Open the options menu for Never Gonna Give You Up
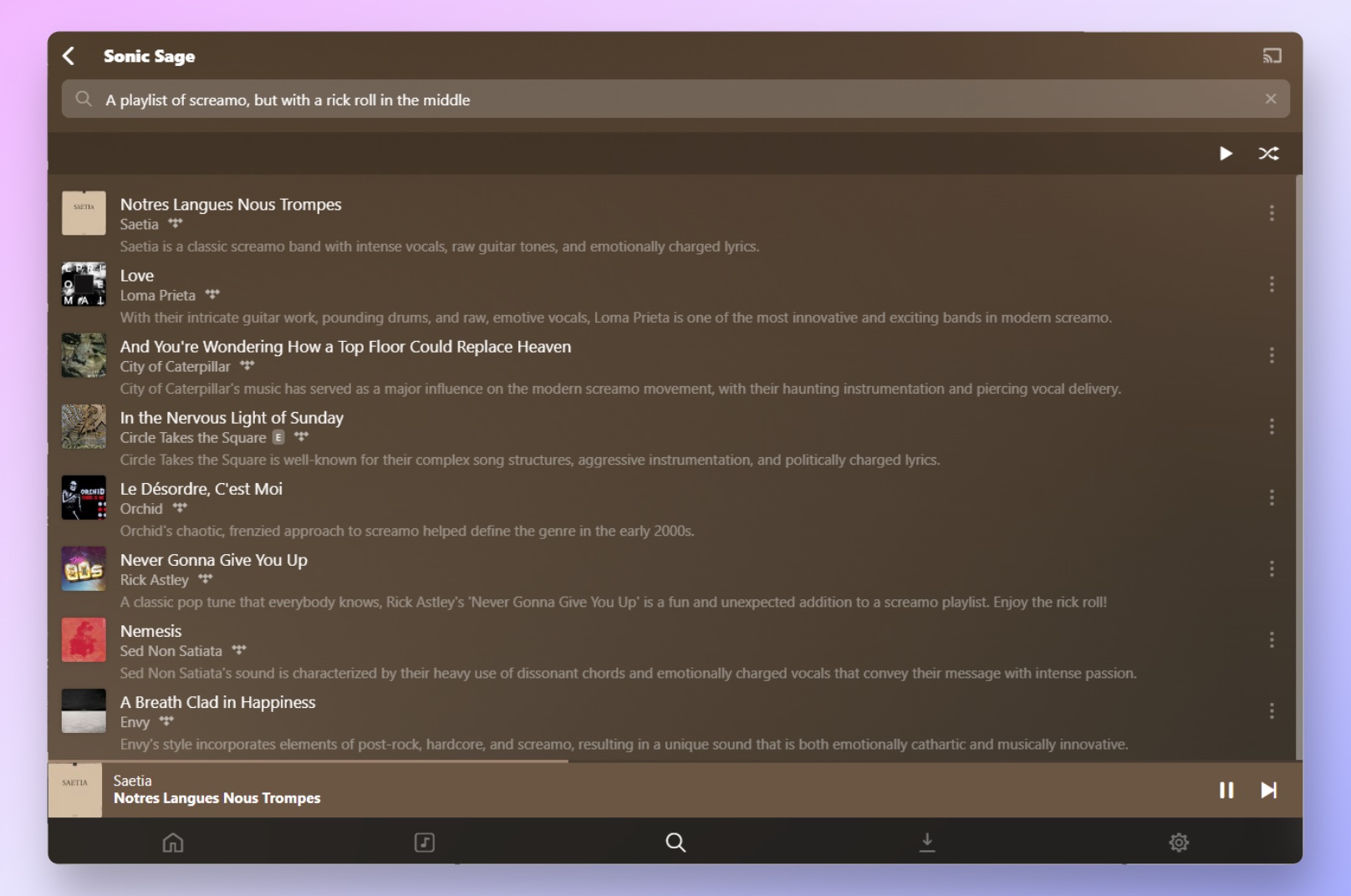The width and height of the screenshot is (1351, 896). (x=1272, y=568)
